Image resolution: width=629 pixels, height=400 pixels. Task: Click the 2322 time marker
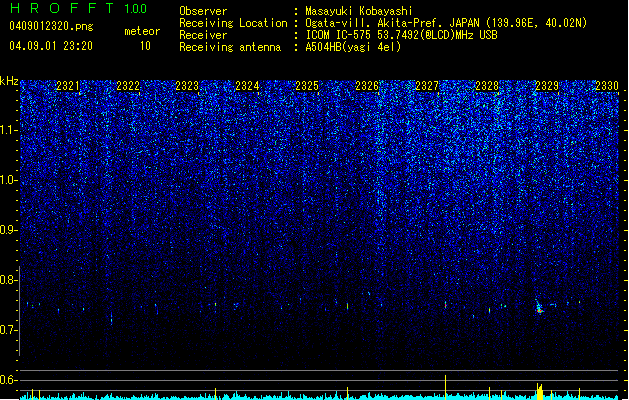128,86
